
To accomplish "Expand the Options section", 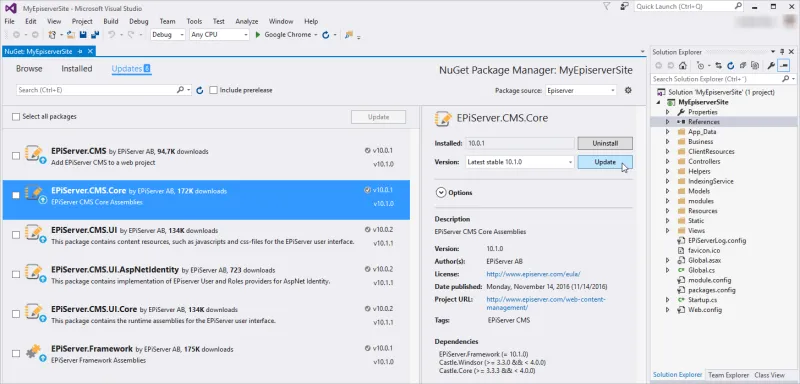I will pos(441,193).
